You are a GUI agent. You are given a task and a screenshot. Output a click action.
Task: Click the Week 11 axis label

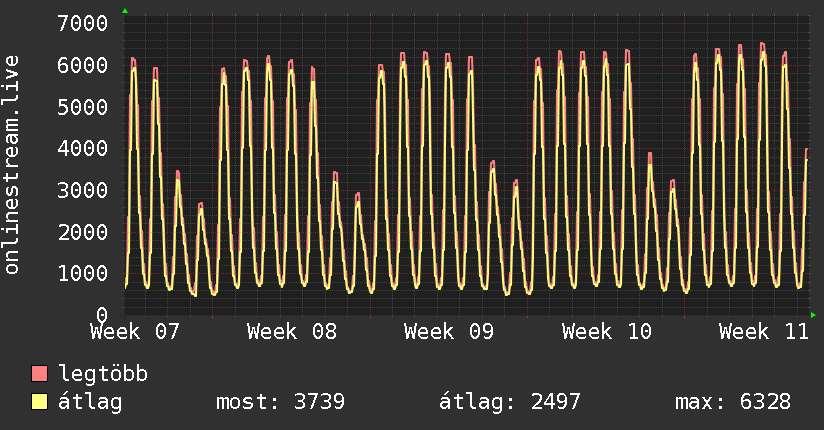pos(764,332)
